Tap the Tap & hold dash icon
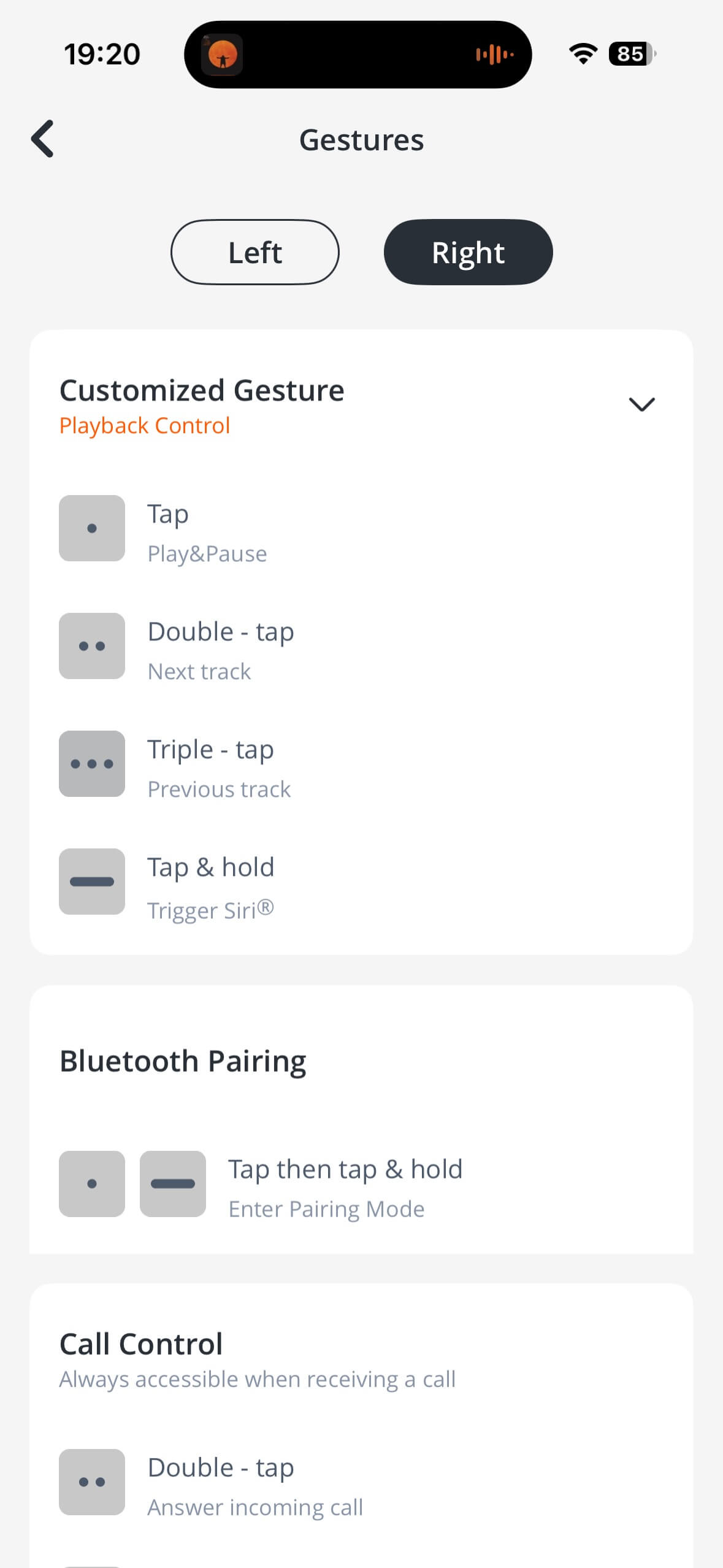 92,882
